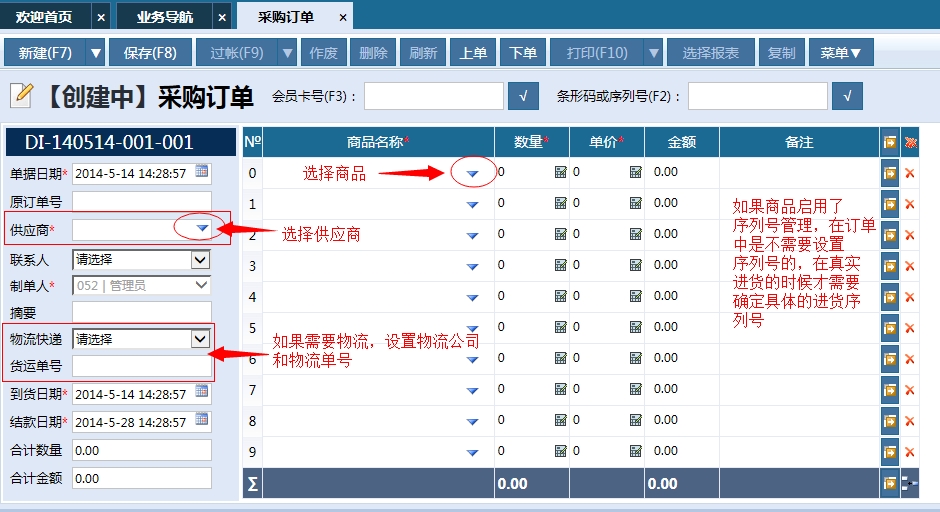Image resolution: width=940 pixels, height=512 pixels.
Task: Click the order edit pencil icon
Action: [x=21, y=95]
